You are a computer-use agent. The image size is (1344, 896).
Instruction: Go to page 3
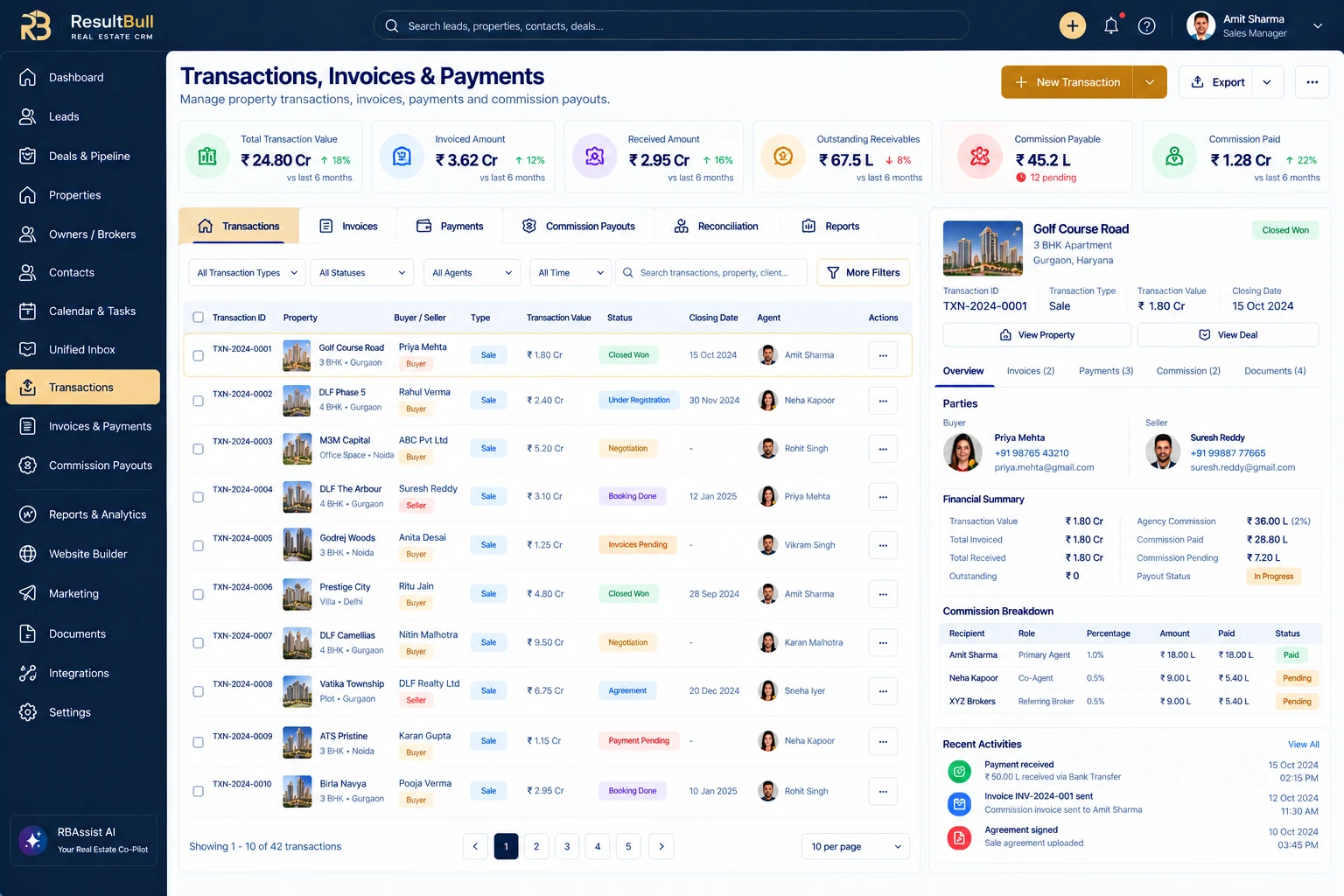coord(567,846)
